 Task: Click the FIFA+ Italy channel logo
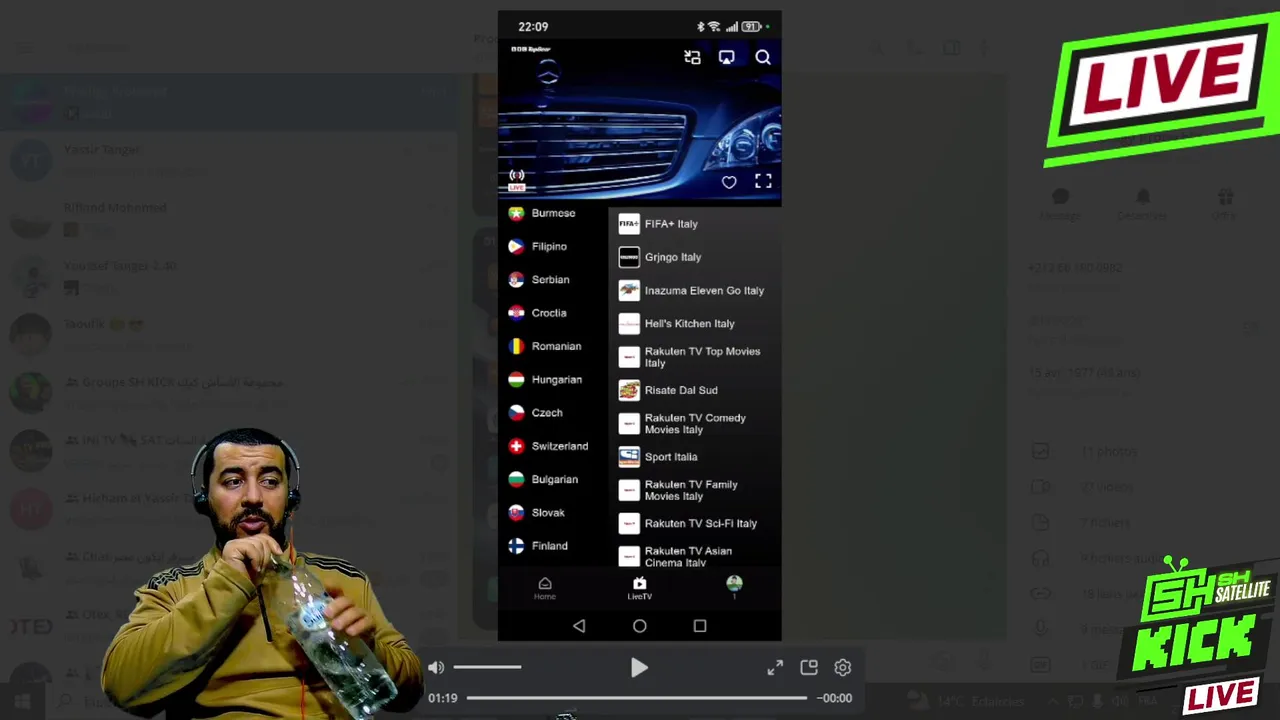pyautogui.click(x=629, y=224)
